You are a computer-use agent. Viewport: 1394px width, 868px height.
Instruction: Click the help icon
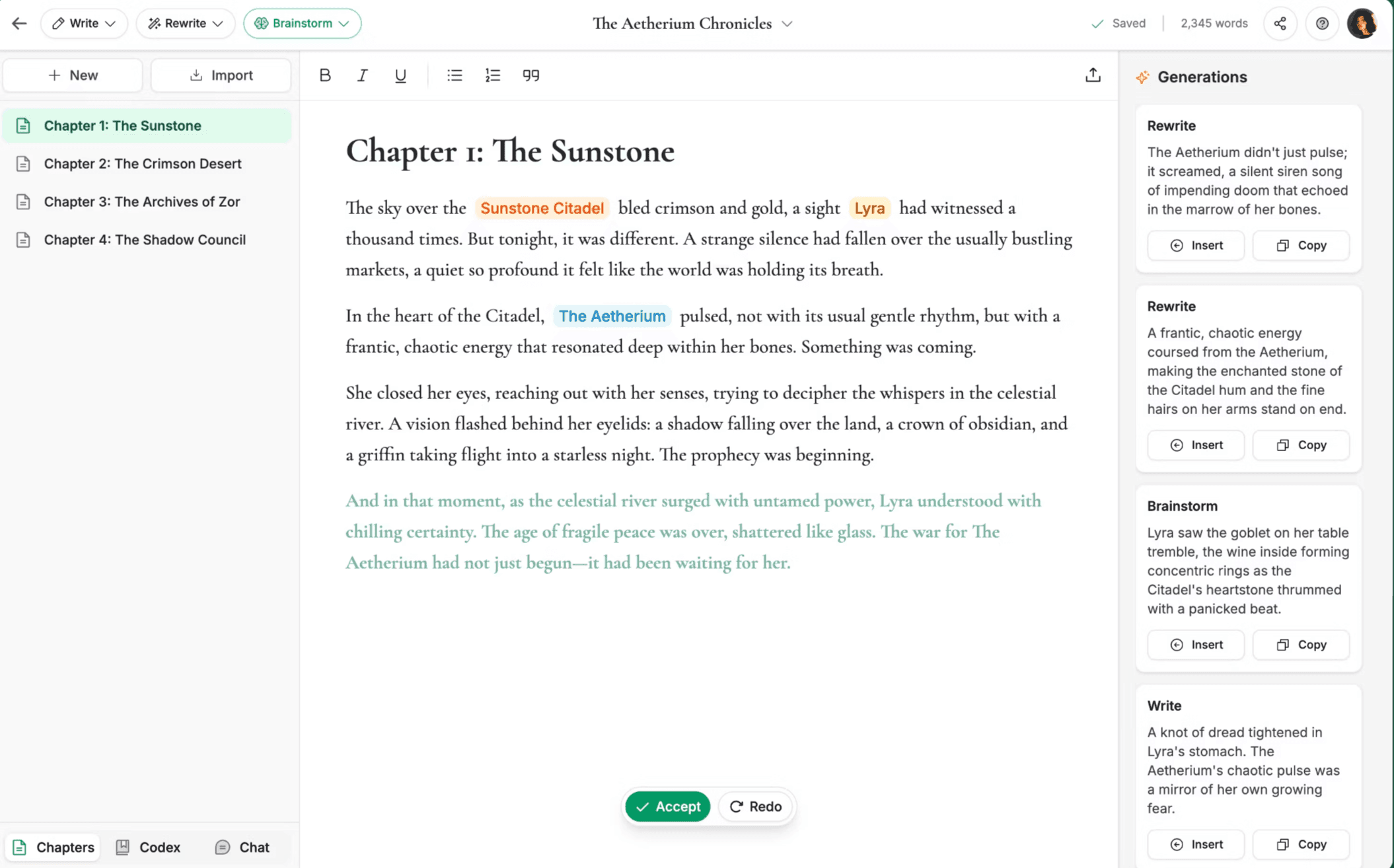tap(1322, 23)
